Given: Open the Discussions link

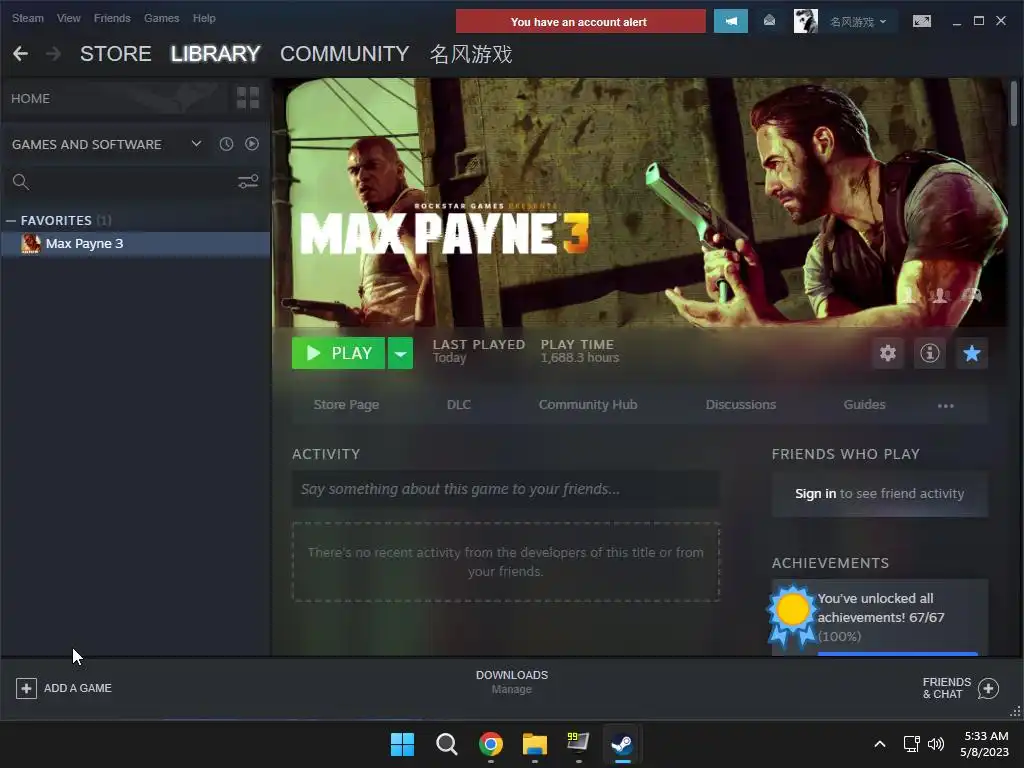Looking at the screenshot, I should click(x=741, y=405).
